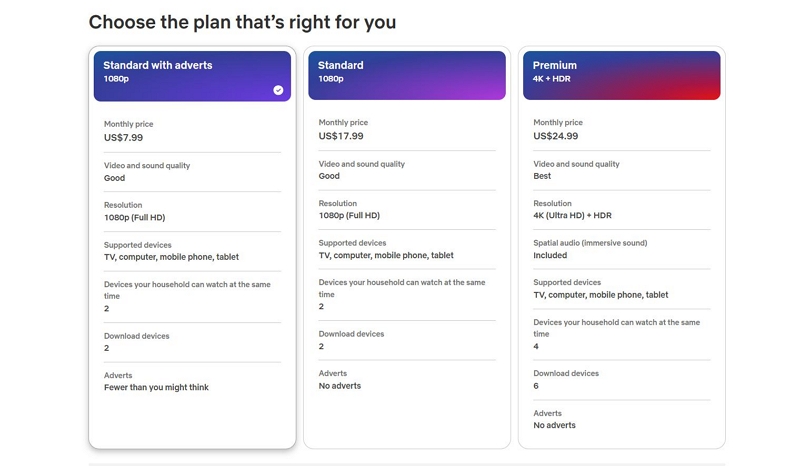Click the US$24.99 monthly price
The width and height of the screenshot is (800, 466).
(x=555, y=136)
